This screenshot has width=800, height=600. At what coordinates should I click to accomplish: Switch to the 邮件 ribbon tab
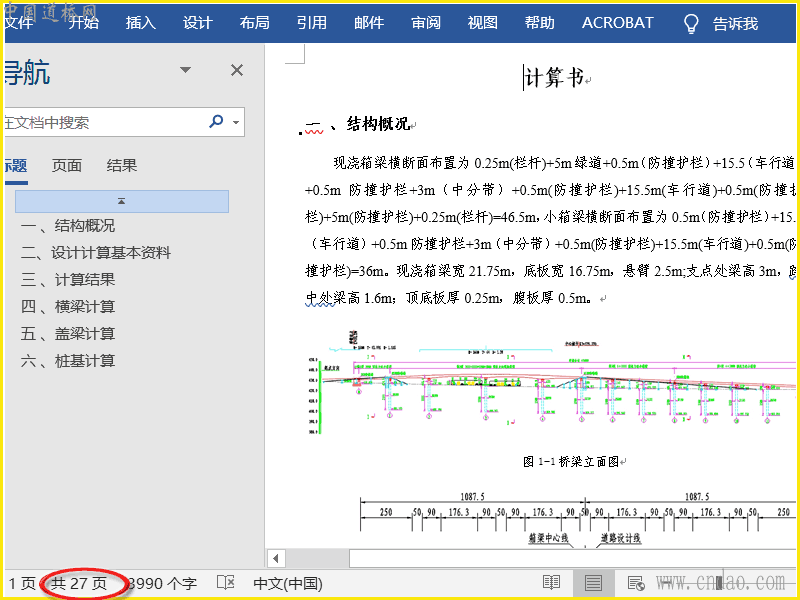[369, 22]
